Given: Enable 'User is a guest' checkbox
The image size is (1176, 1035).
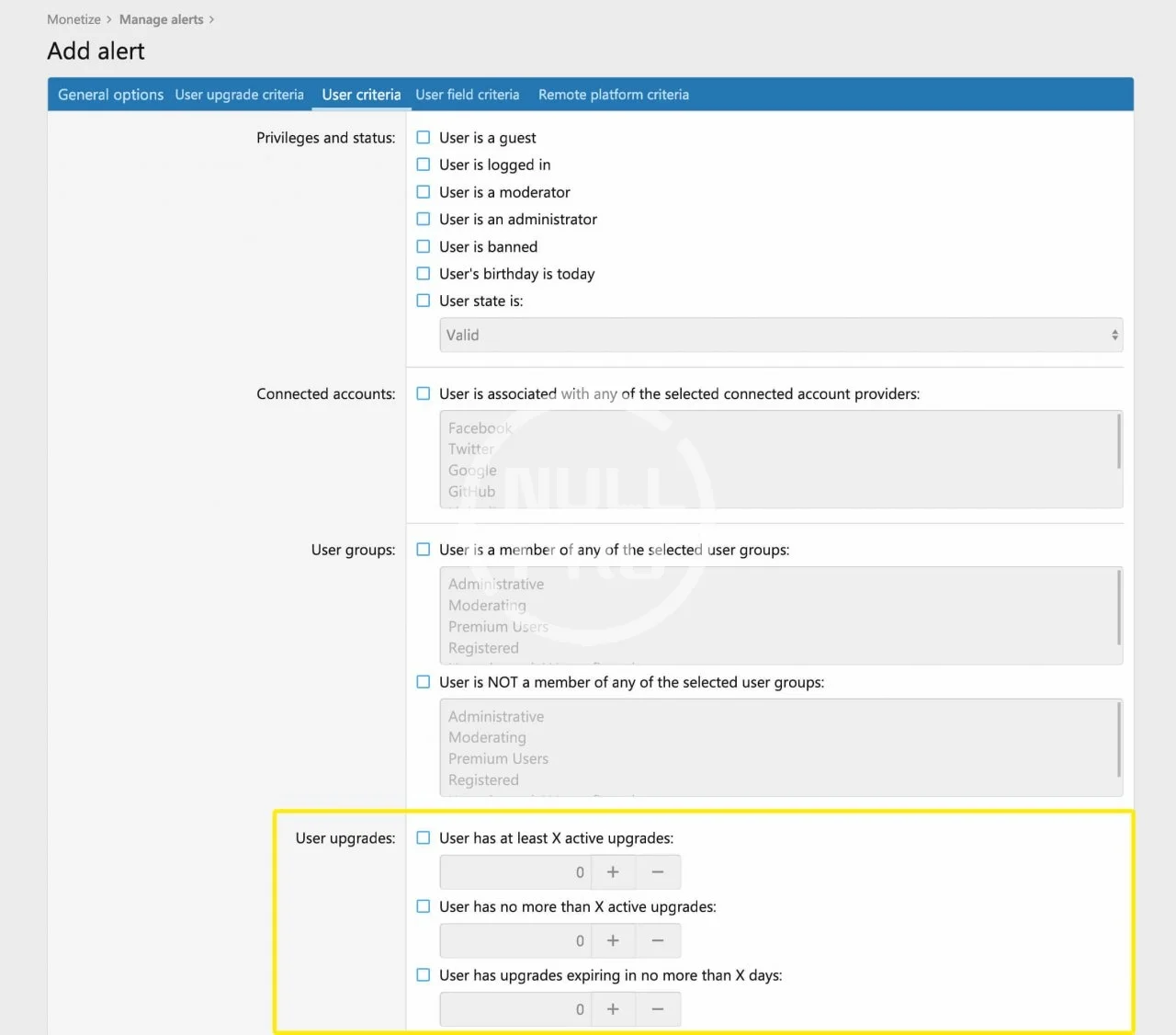Looking at the screenshot, I should (424, 138).
